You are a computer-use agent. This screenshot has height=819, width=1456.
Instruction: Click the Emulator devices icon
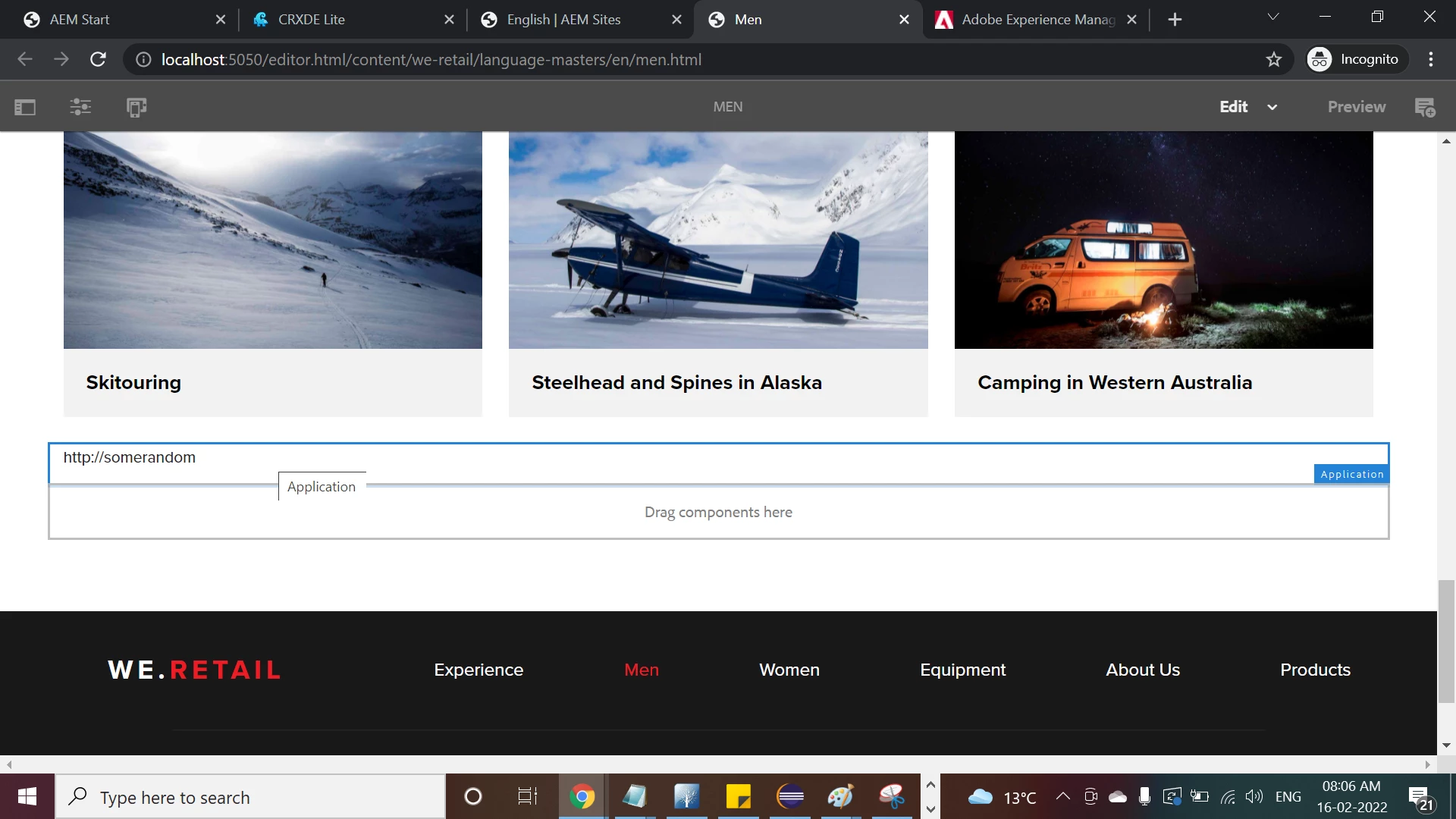(136, 107)
